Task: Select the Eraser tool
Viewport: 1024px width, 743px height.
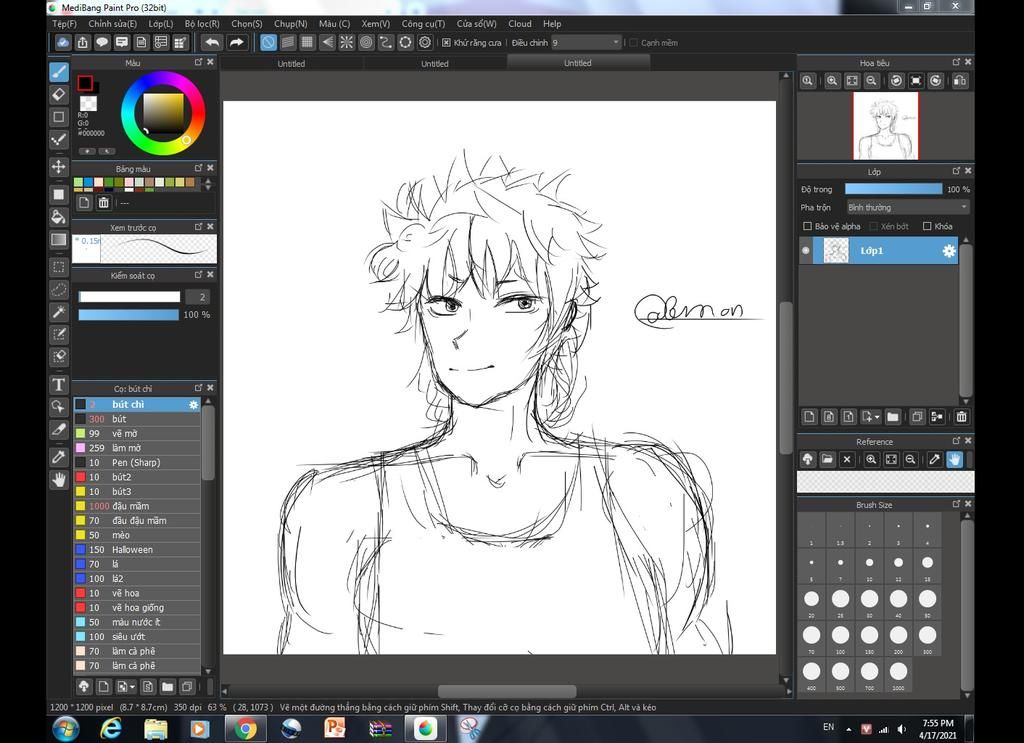Action: point(59,94)
